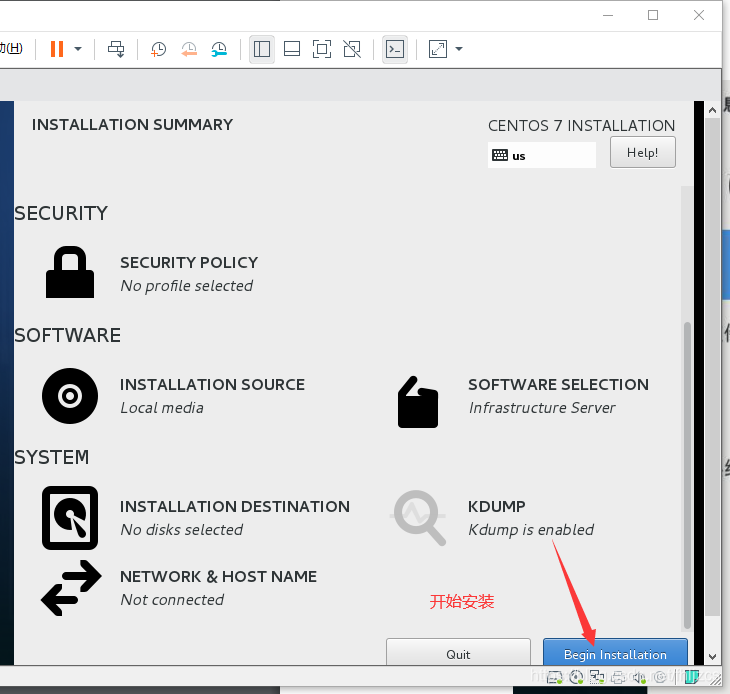The image size is (730, 694).
Task: Open KDUMP settings
Action: [x=496, y=506]
